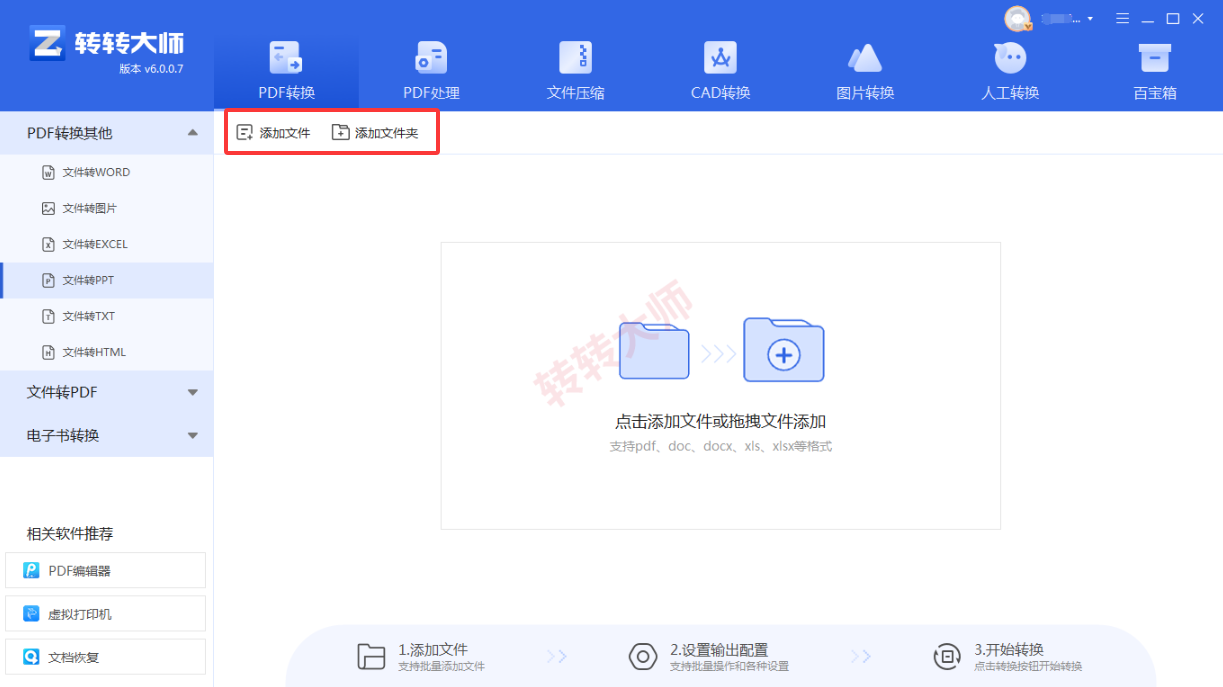The image size is (1223, 687).
Task: Select 文件转WORD in sidebar
Action: (x=106, y=172)
